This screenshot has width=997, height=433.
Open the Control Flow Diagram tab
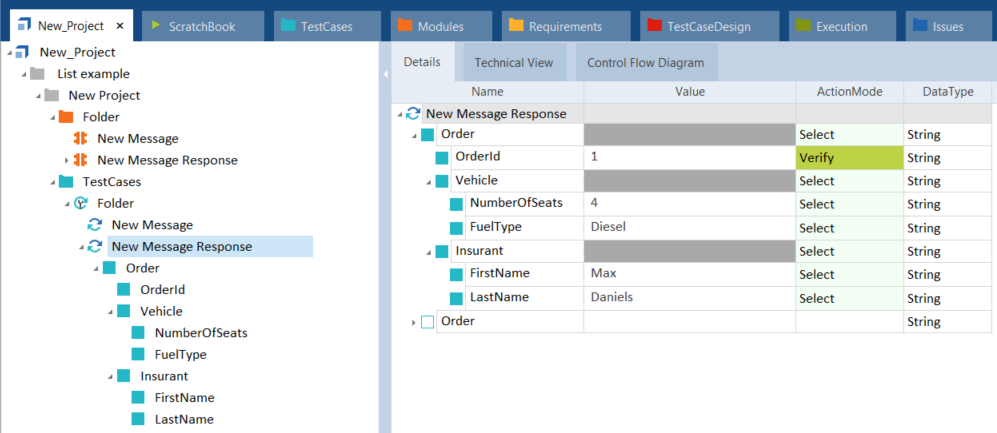[645, 62]
